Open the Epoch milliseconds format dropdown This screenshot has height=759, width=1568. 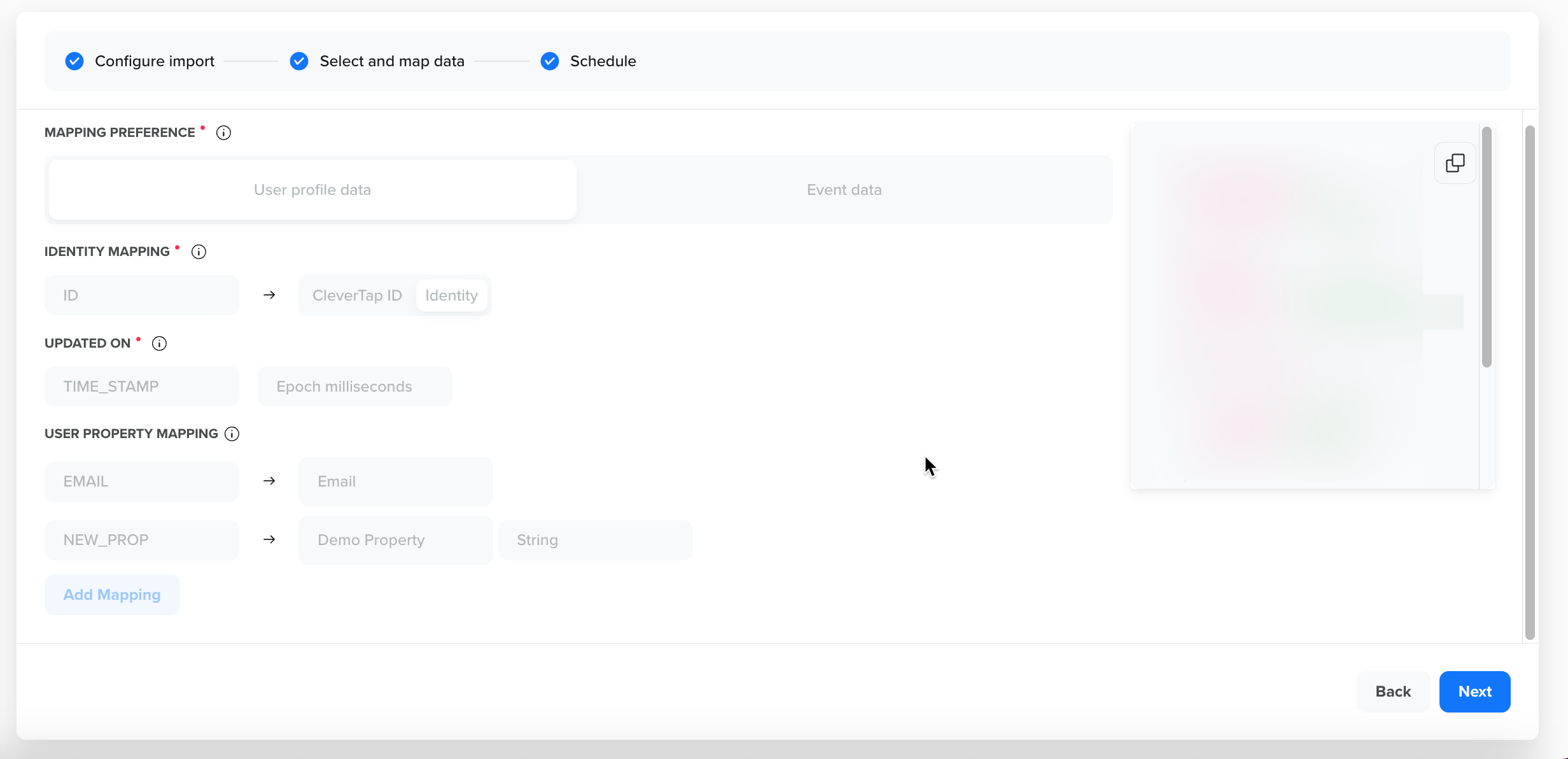click(354, 386)
